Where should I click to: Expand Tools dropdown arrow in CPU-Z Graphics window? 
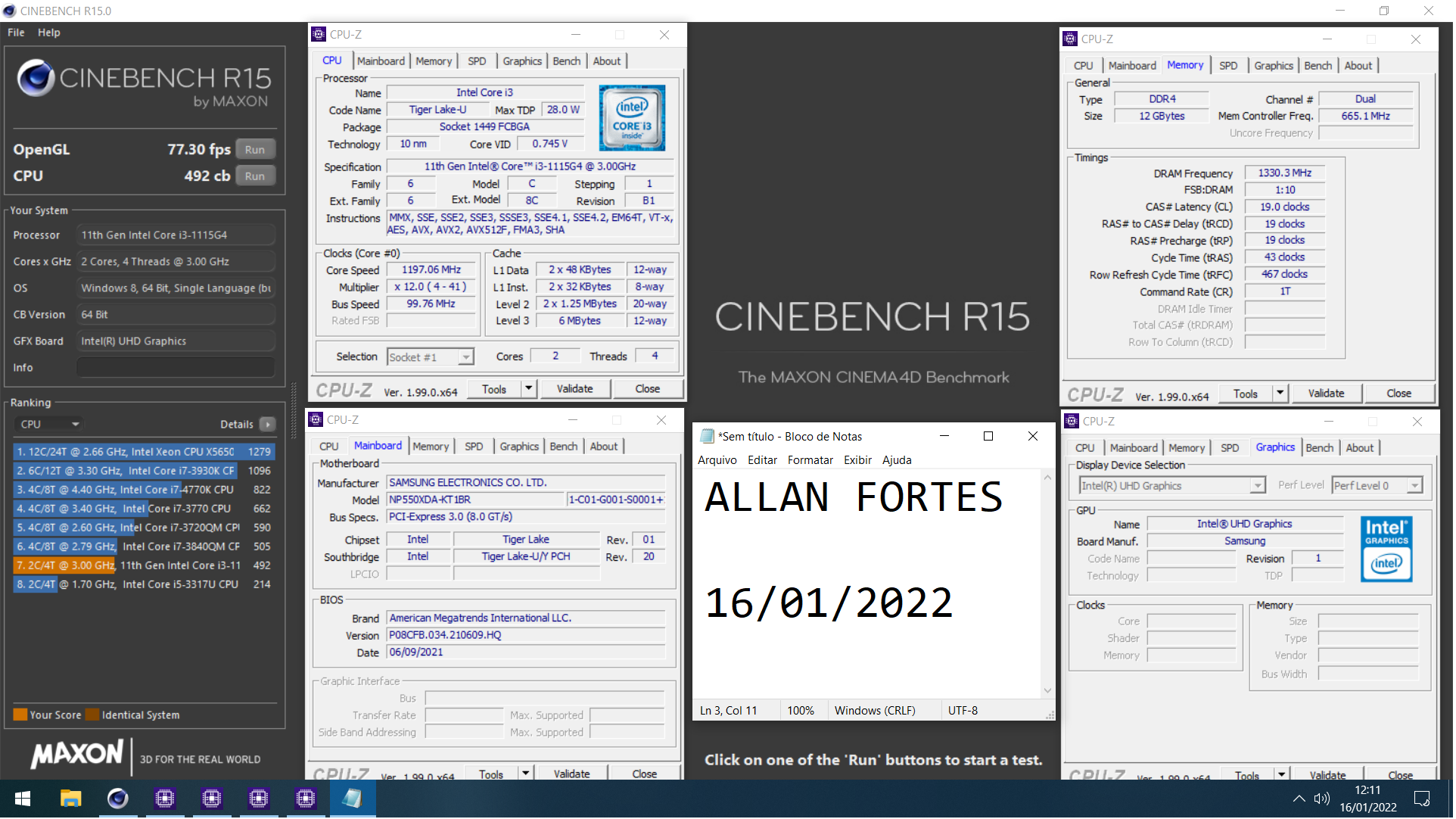point(1283,775)
